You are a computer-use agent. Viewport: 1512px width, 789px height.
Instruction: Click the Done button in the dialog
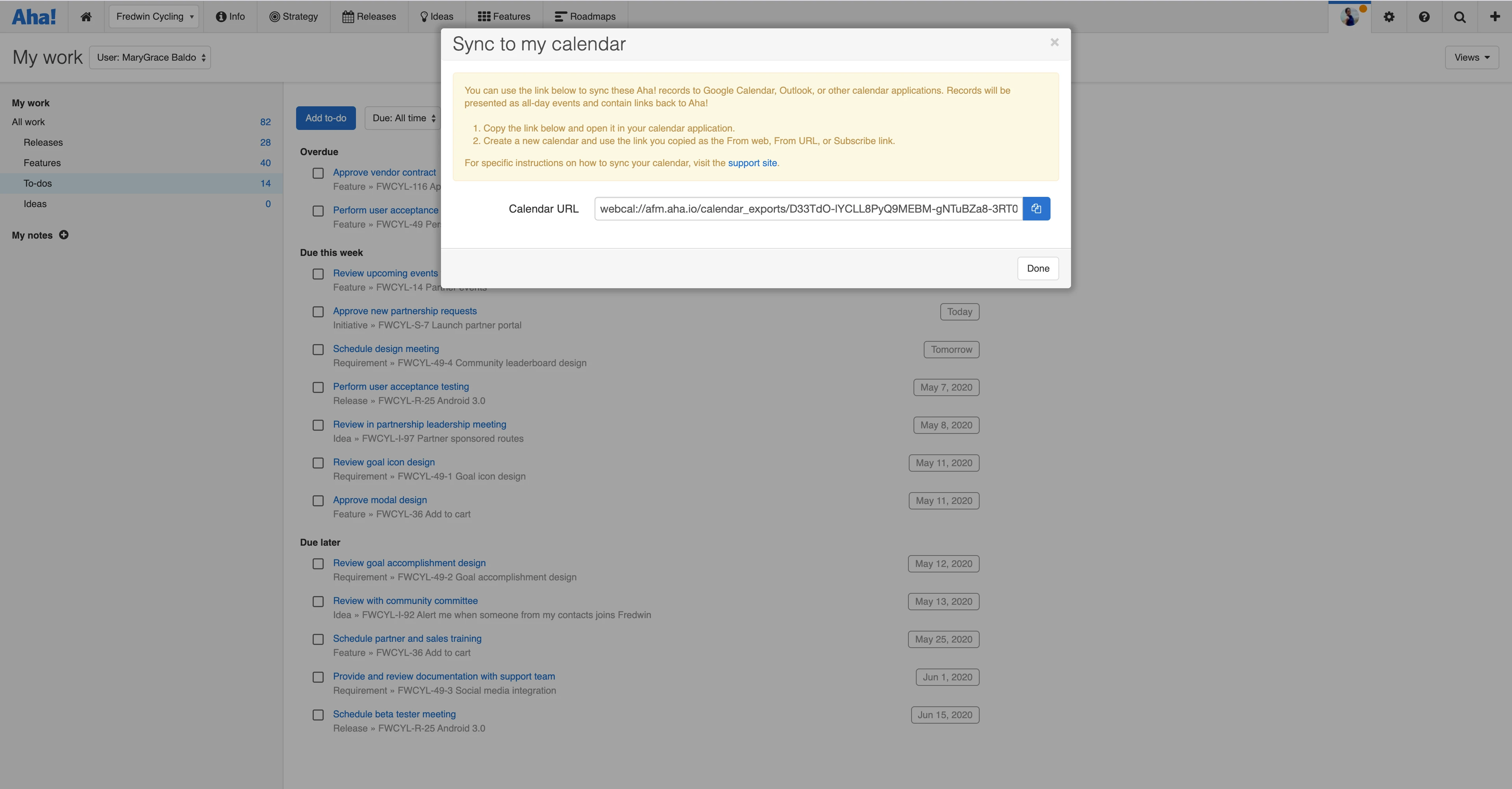point(1037,268)
